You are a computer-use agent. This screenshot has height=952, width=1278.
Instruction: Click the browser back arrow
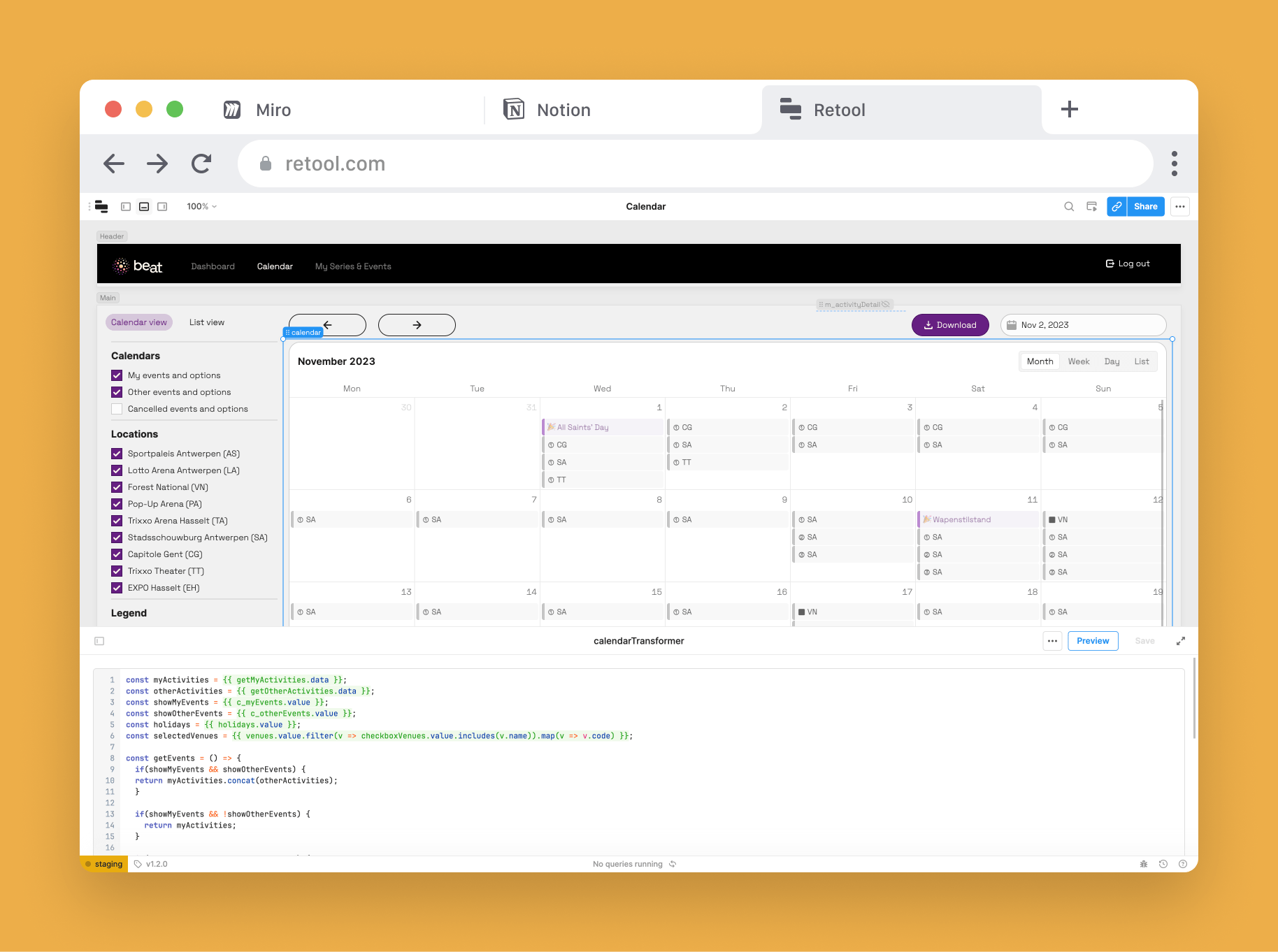click(114, 164)
